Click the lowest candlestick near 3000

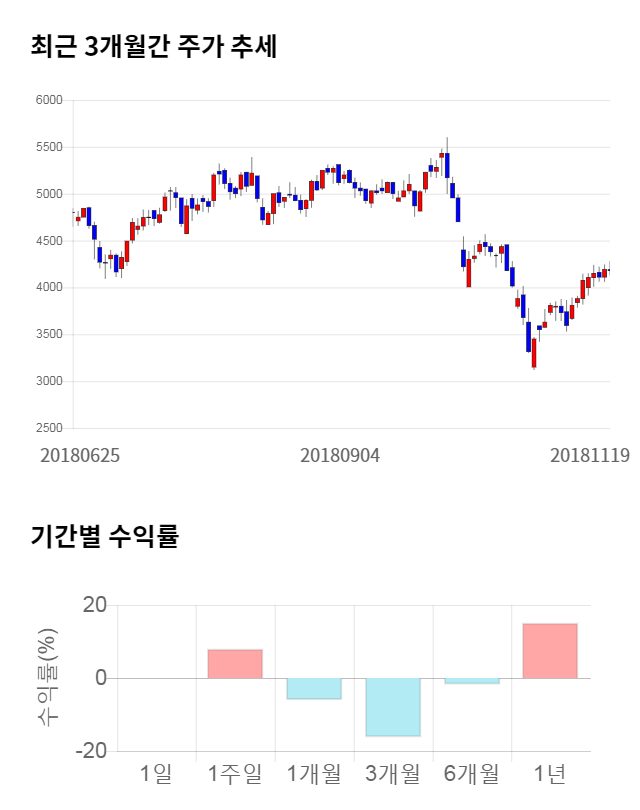tap(534, 353)
